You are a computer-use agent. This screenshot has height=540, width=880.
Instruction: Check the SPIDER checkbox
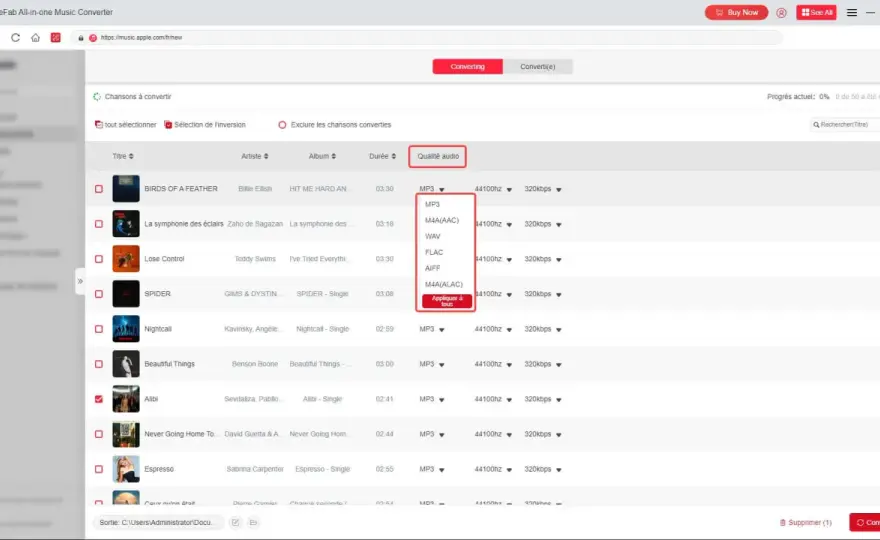pyautogui.click(x=99, y=294)
